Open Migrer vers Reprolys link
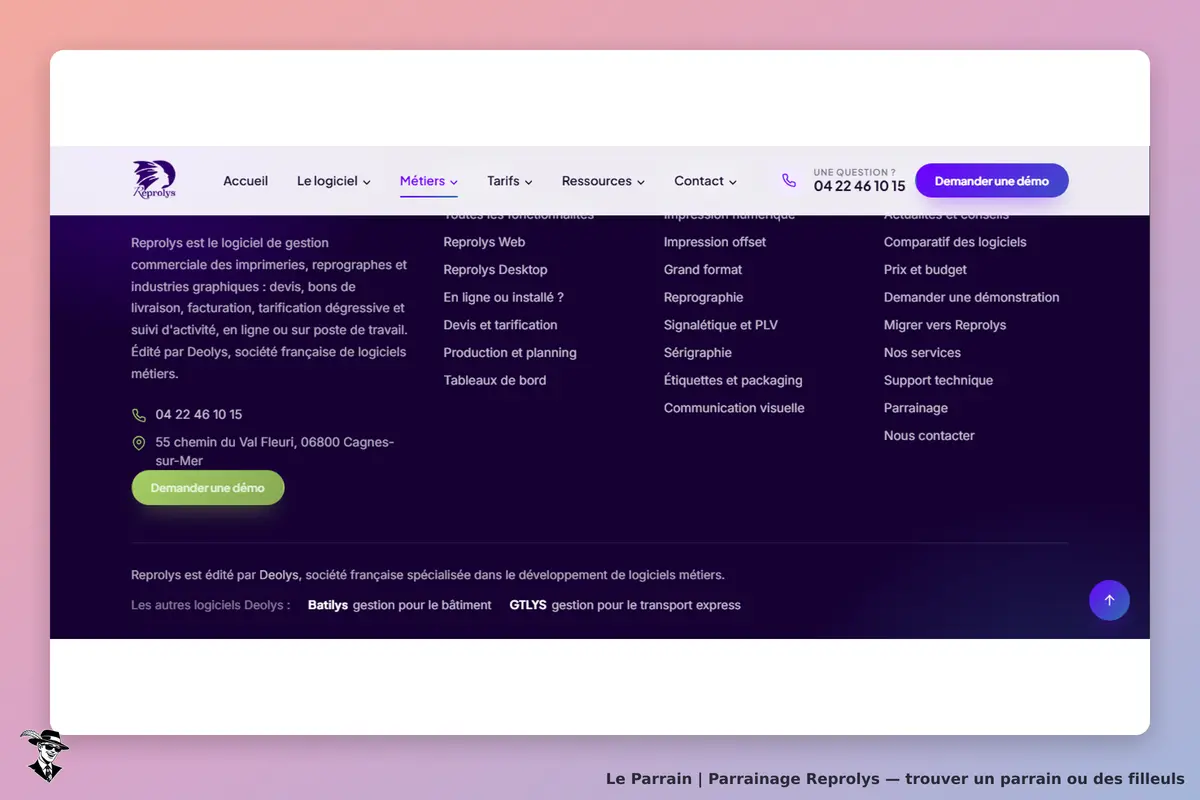 945,325
